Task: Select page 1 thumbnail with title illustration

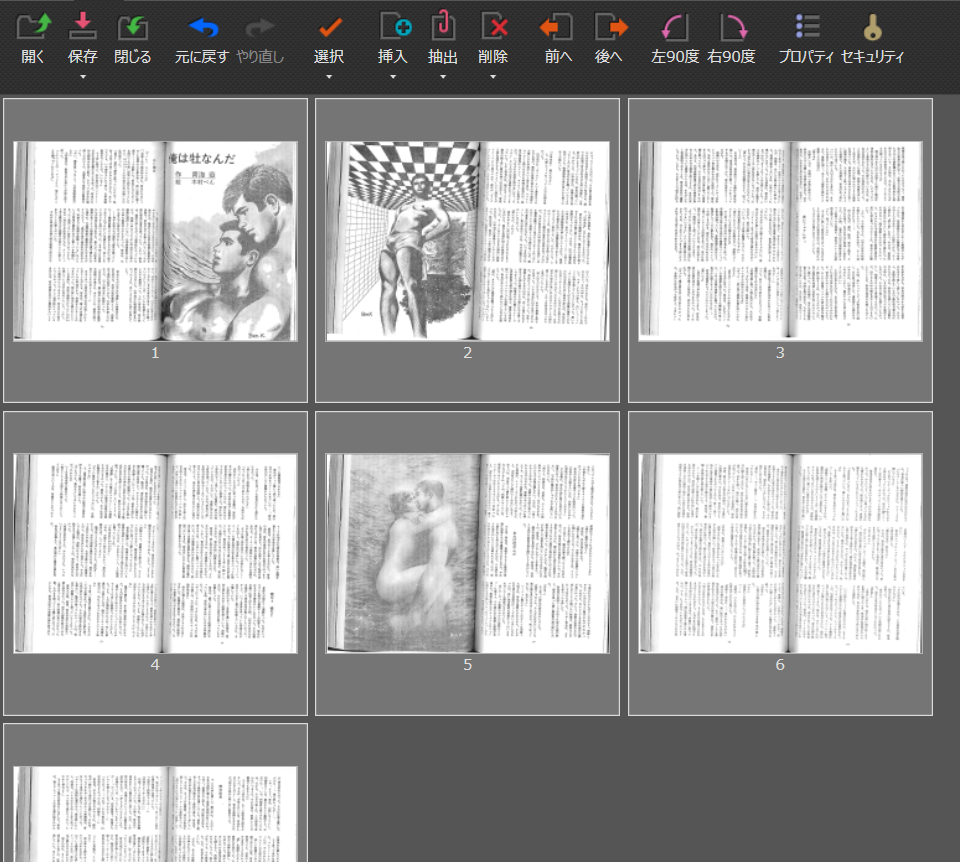Action: [156, 241]
